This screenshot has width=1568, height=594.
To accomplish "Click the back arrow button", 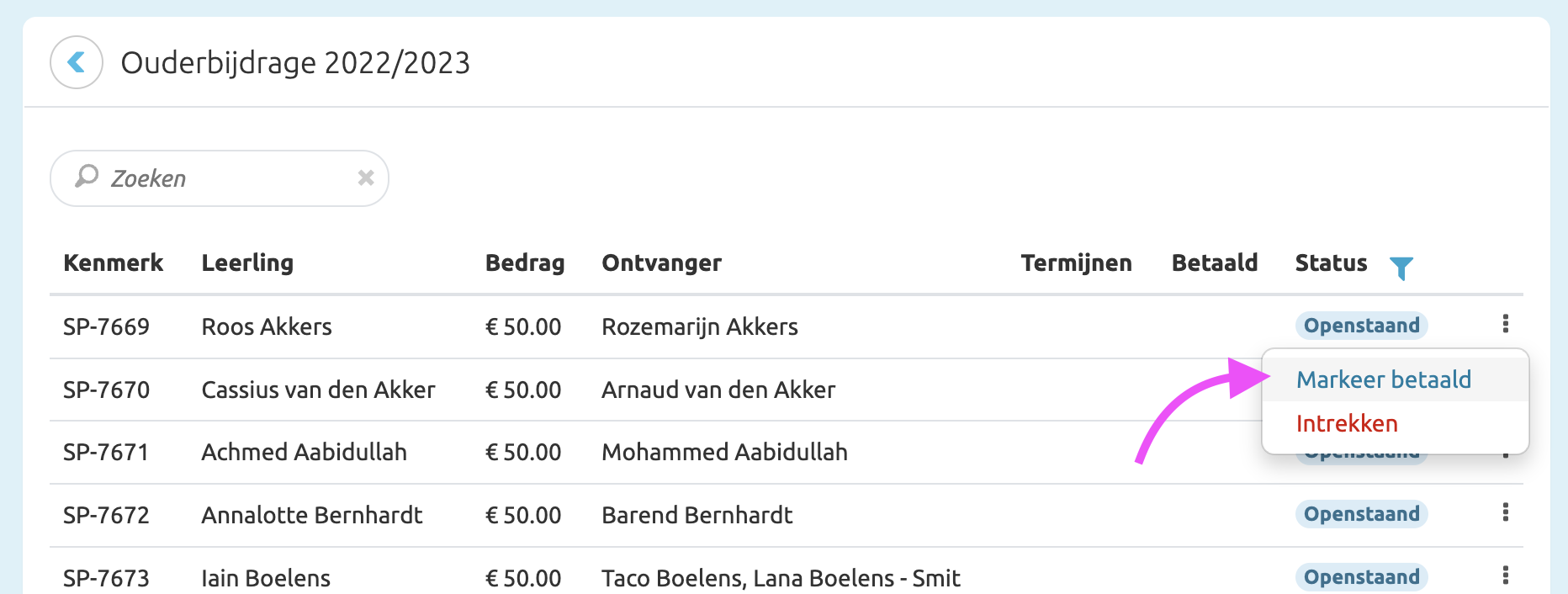I will click(x=77, y=62).
